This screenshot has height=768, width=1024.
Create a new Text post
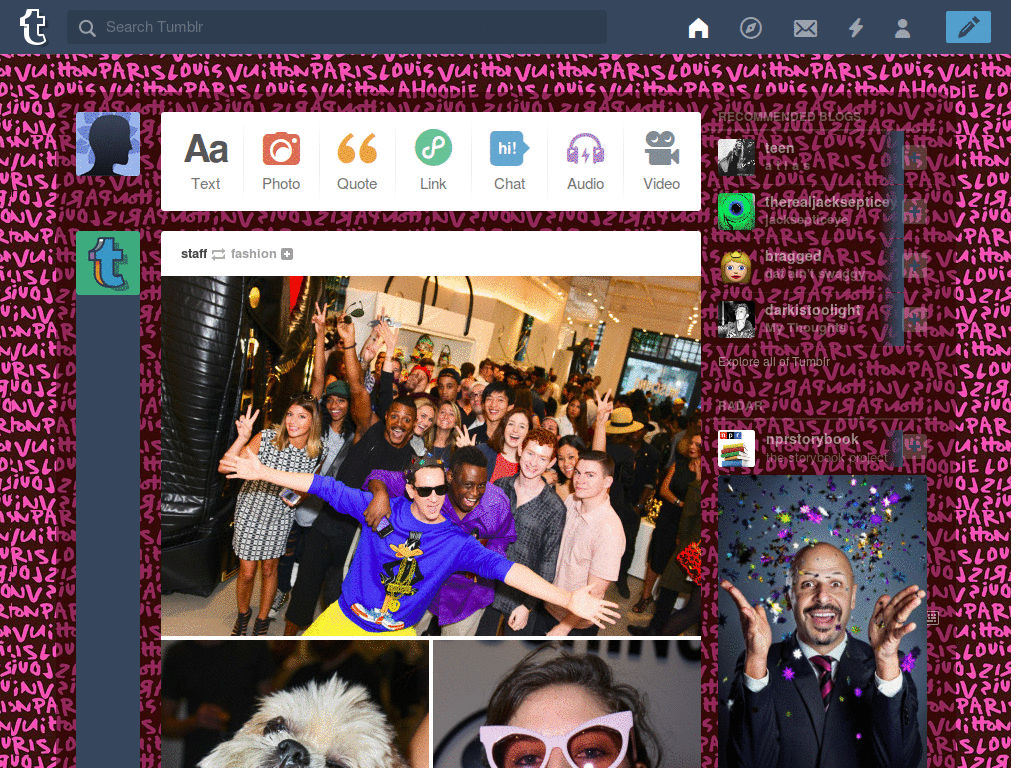(x=206, y=161)
